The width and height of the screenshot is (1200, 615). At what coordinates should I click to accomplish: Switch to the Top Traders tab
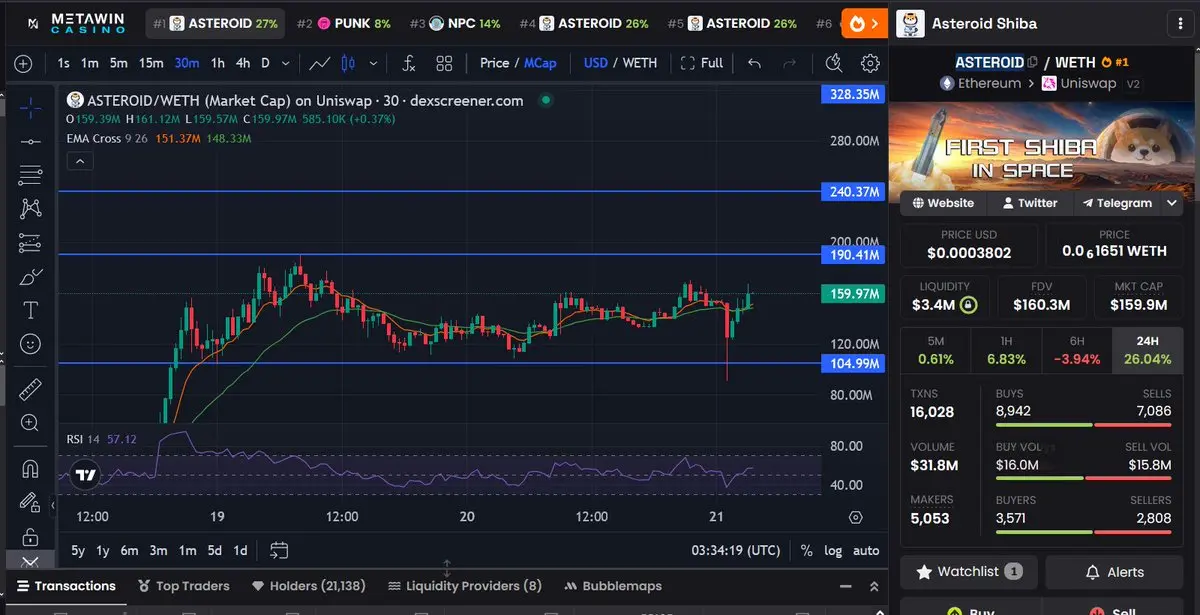click(184, 586)
